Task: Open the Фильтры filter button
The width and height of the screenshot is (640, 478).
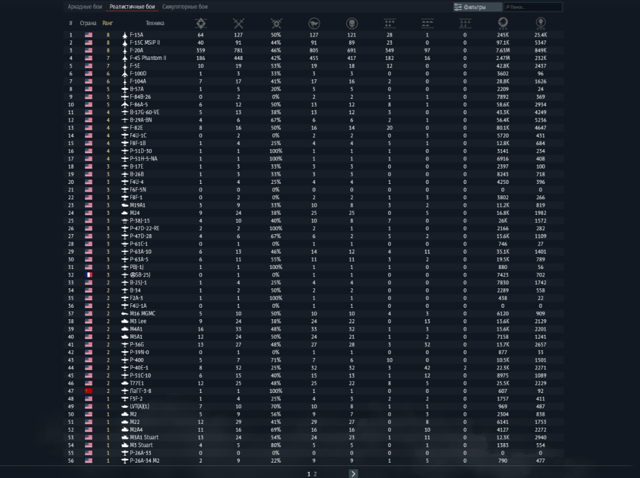Action: [x=478, y=7]
